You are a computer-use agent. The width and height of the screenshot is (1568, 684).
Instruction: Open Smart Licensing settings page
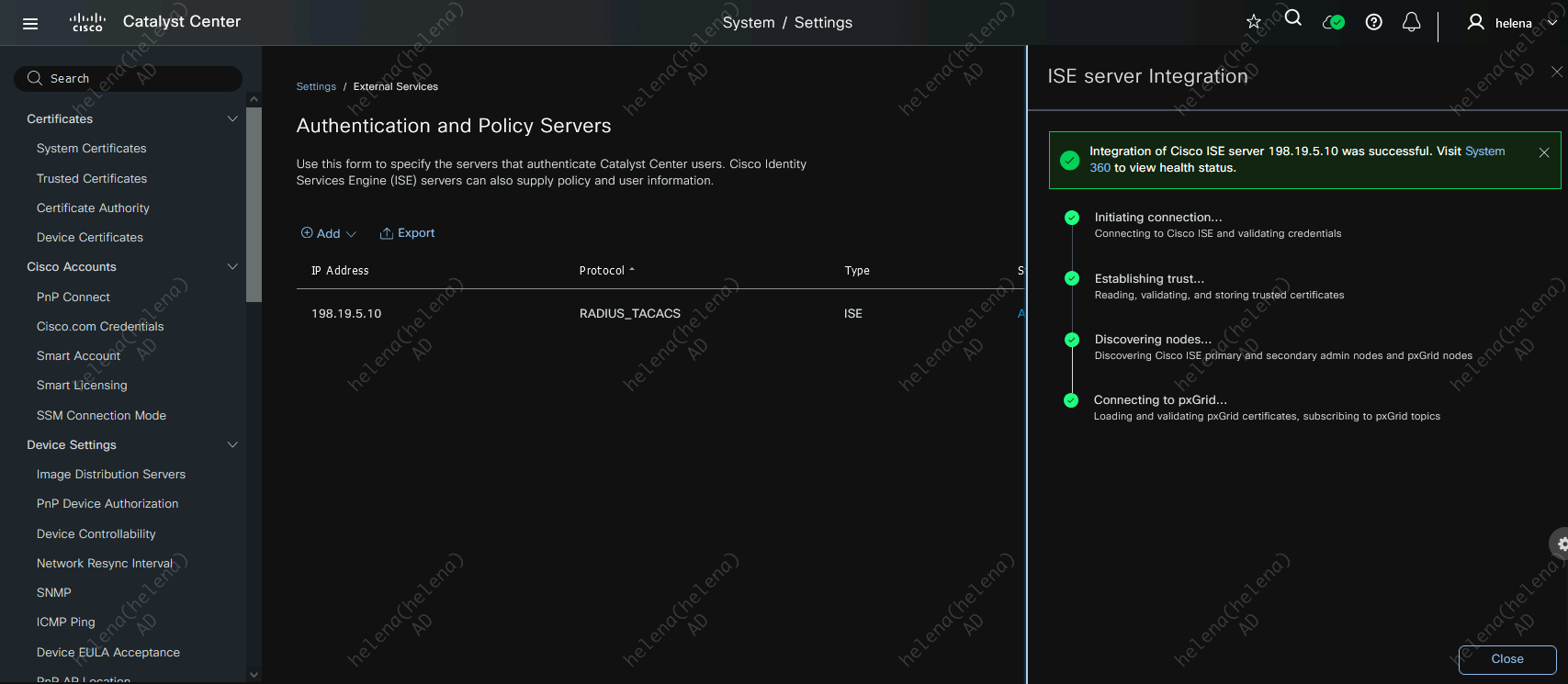pos(82,385)
